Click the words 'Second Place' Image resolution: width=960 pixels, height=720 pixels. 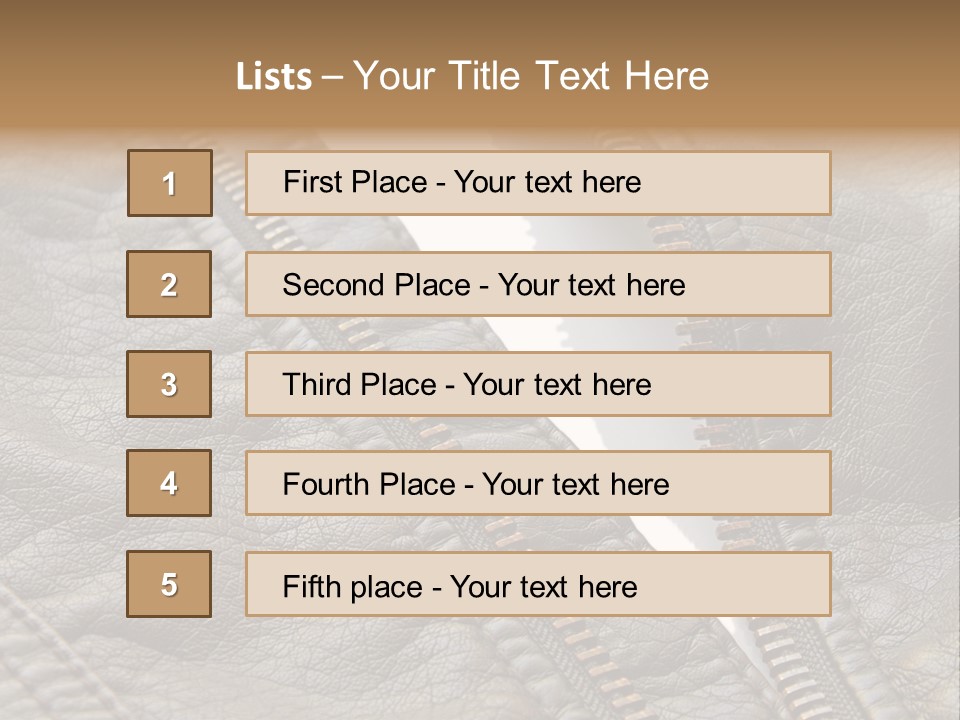pyautogui.click(x=377, y=285)
